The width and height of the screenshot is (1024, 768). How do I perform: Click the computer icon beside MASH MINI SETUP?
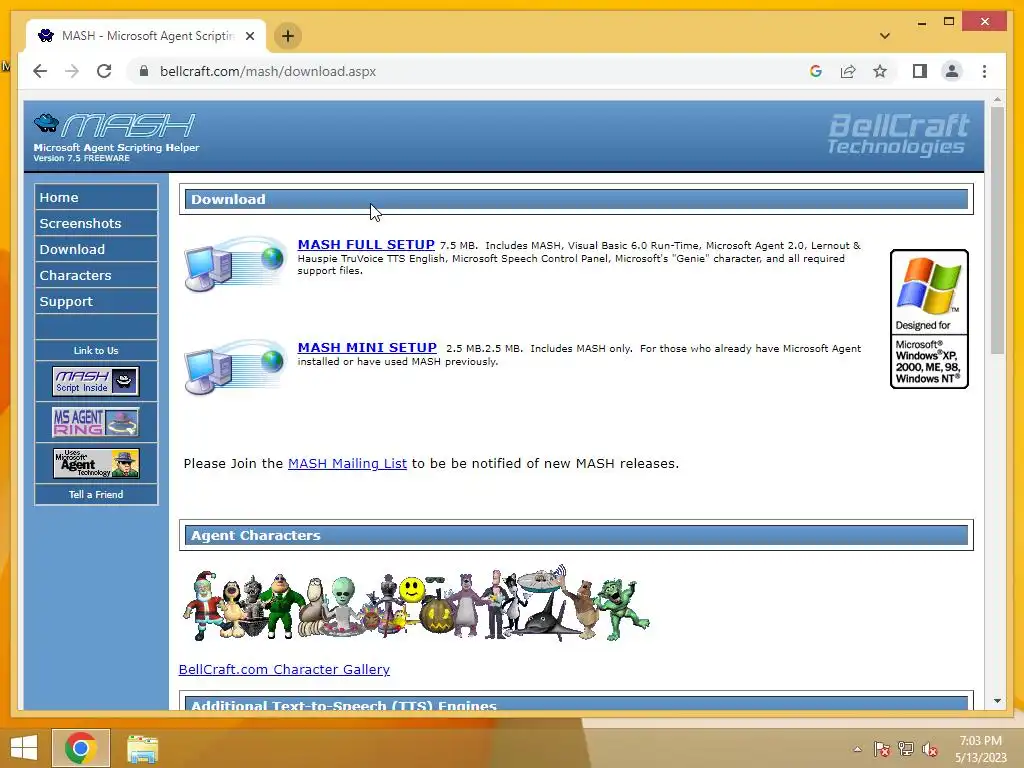tap(235, 367)
